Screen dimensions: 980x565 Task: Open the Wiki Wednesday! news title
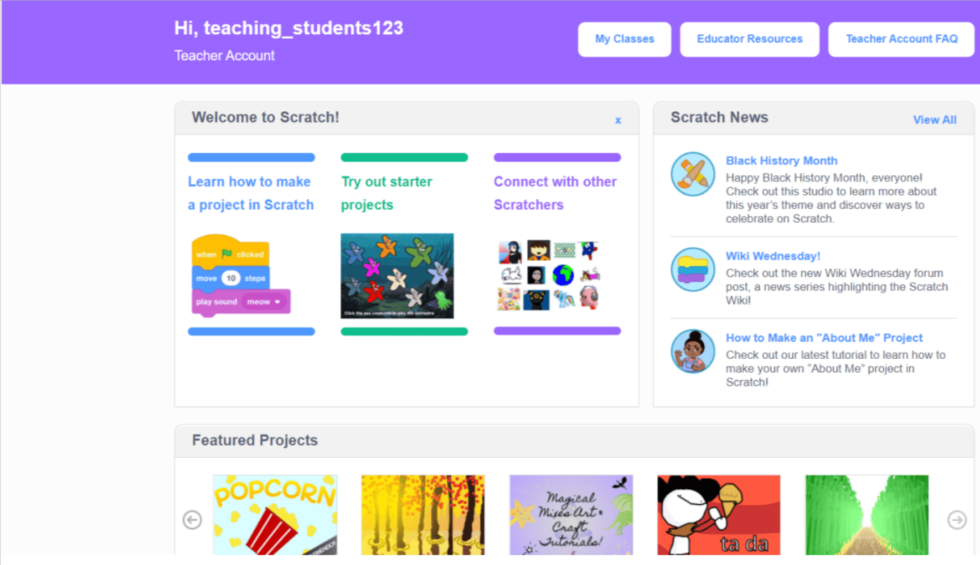click(772, 256)
